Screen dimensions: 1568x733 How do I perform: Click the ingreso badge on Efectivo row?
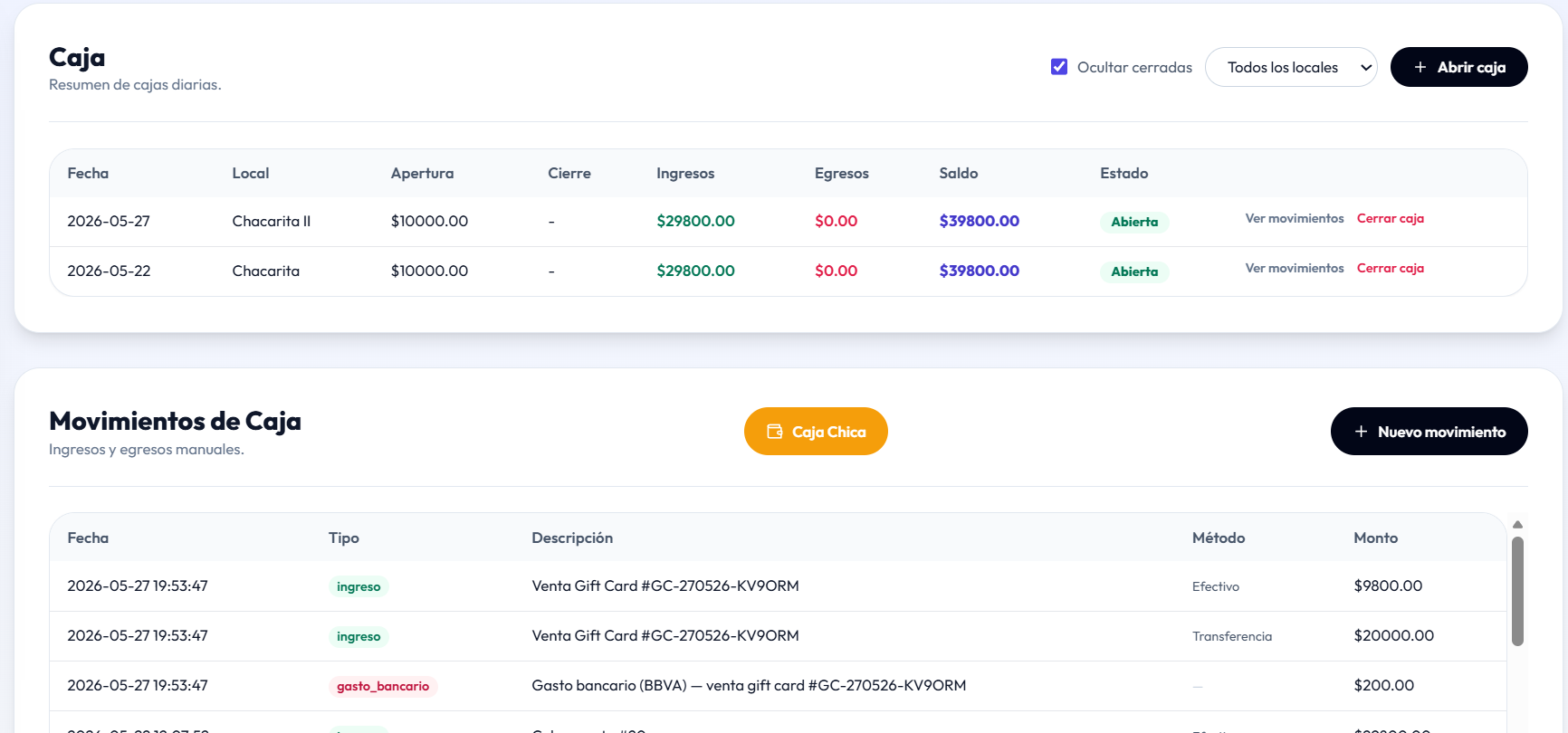[359, 586]
